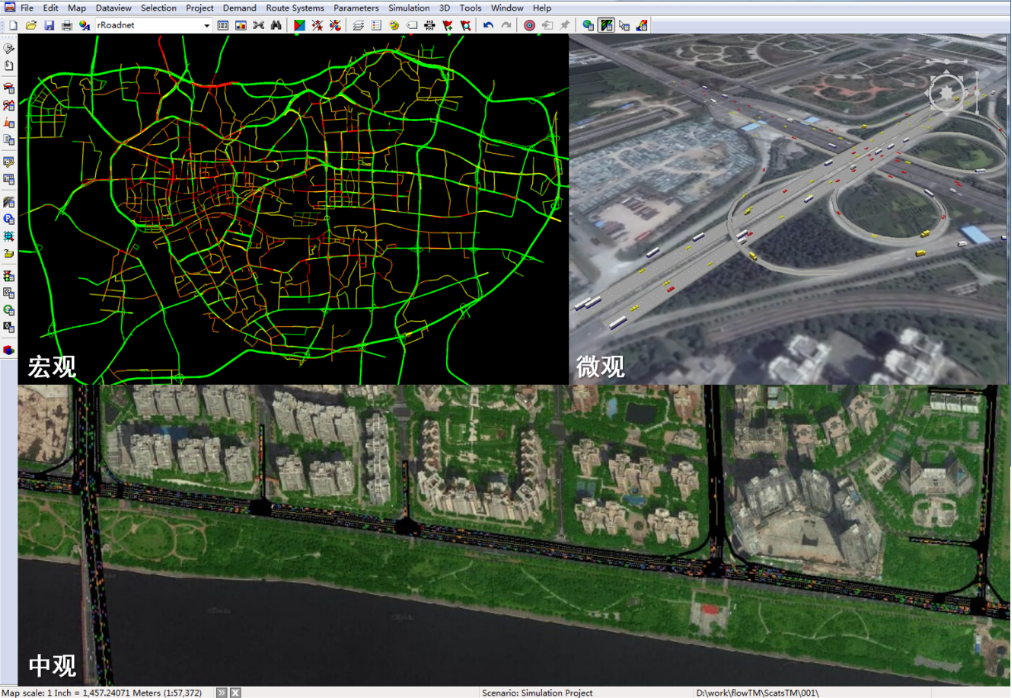1012x698 pixels.
Task: Undo the last action via the toolbar arrow
Action: (488, 24)
